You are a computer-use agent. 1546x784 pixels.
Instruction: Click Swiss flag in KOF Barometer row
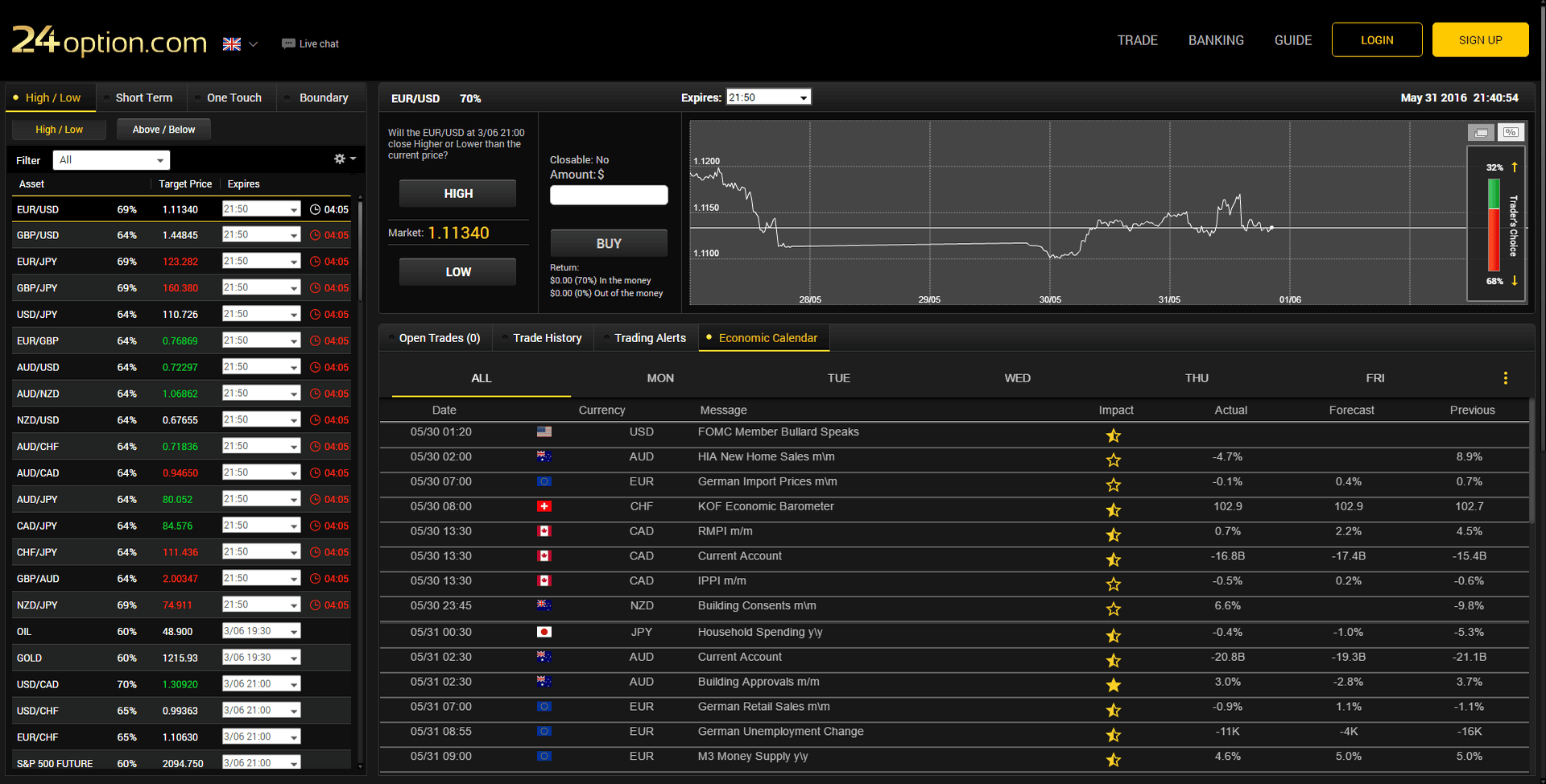(x=544, y=506)
